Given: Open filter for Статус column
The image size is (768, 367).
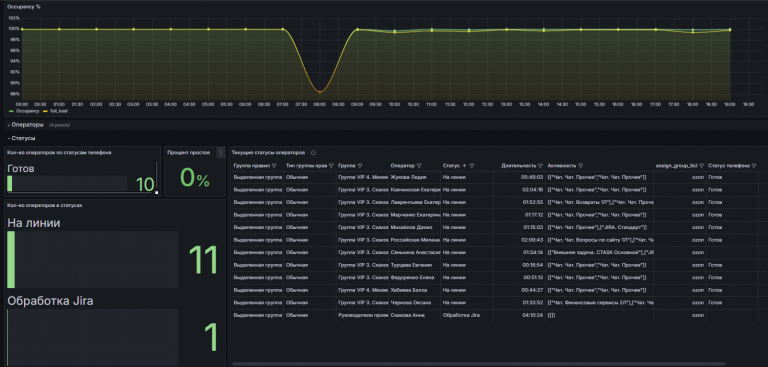Looking at the screenshot, I should coord(472,166).
